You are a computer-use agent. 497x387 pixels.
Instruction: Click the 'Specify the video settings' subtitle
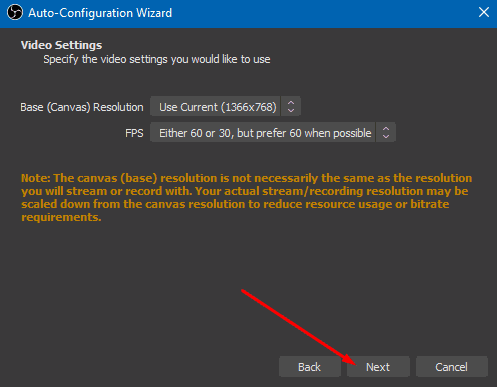[157, 59]
